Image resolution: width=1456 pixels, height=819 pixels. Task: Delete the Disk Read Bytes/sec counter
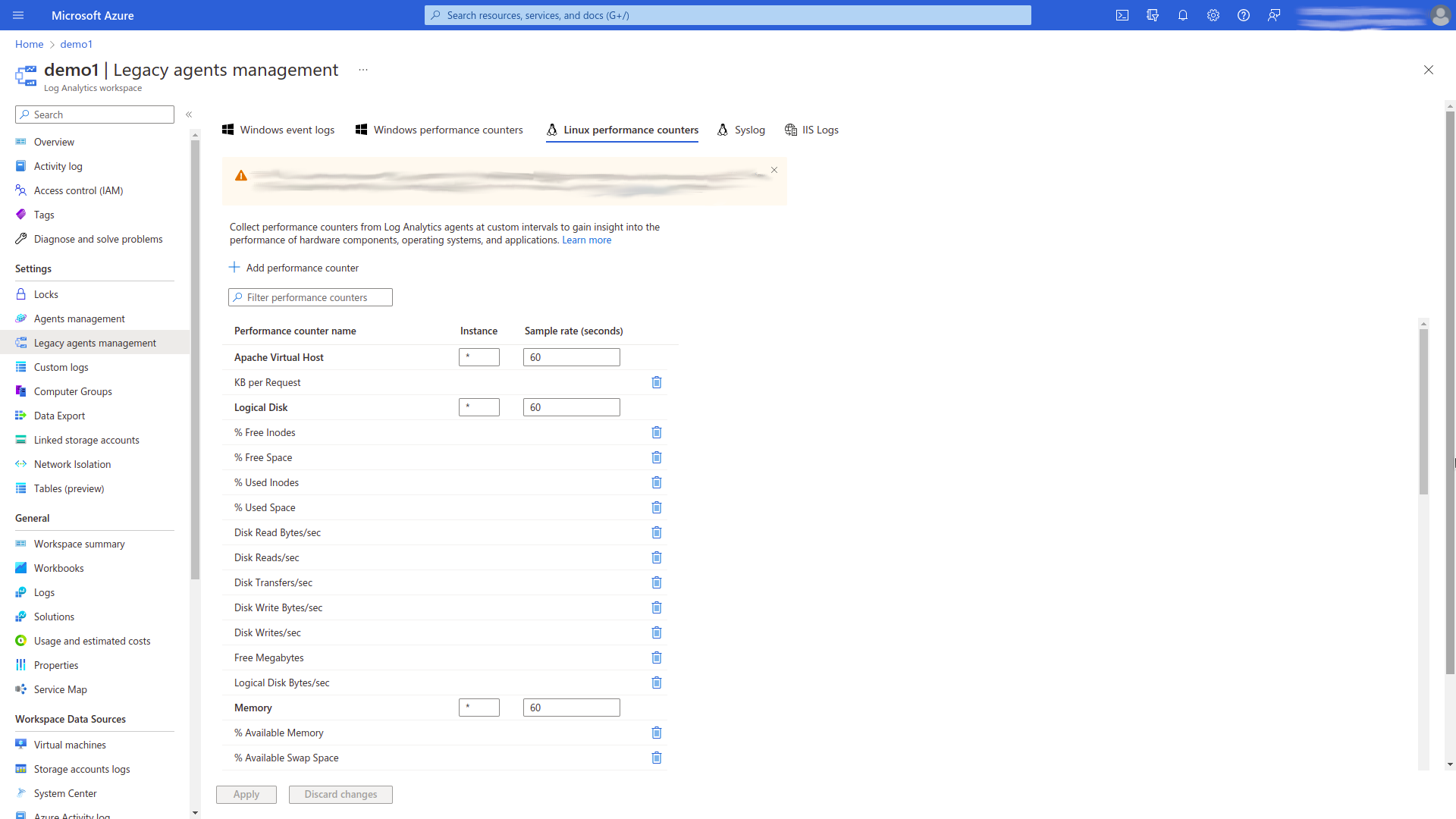click(657, 532)
